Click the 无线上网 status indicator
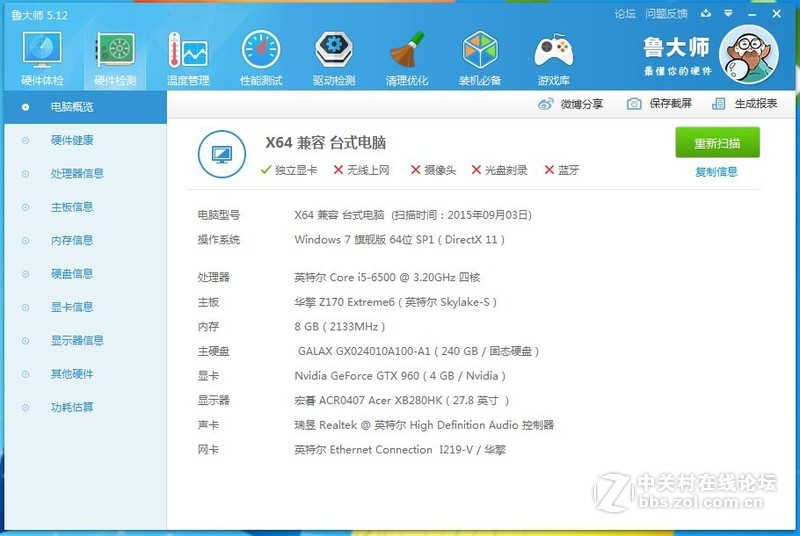 361,170
